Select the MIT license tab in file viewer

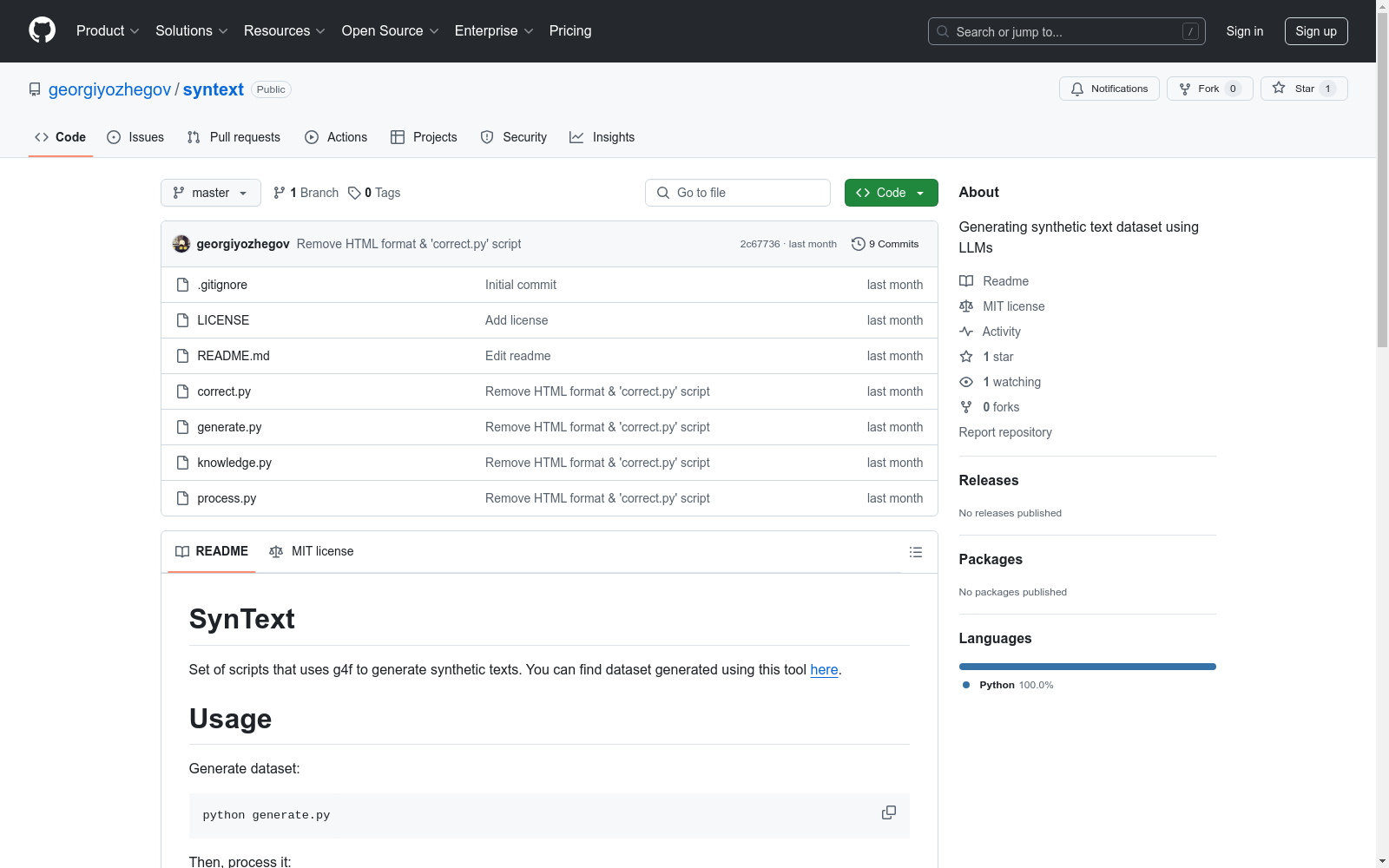[312, 551]
